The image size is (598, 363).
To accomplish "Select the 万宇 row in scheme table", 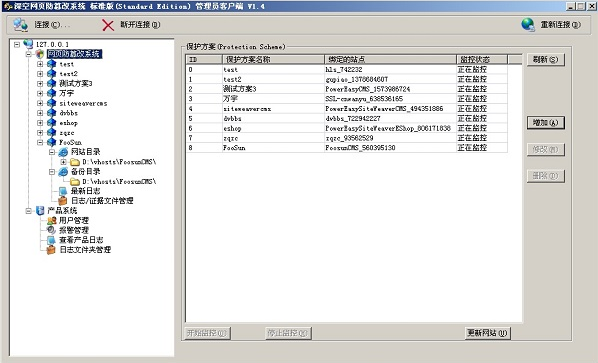I will tap(347, 99).
